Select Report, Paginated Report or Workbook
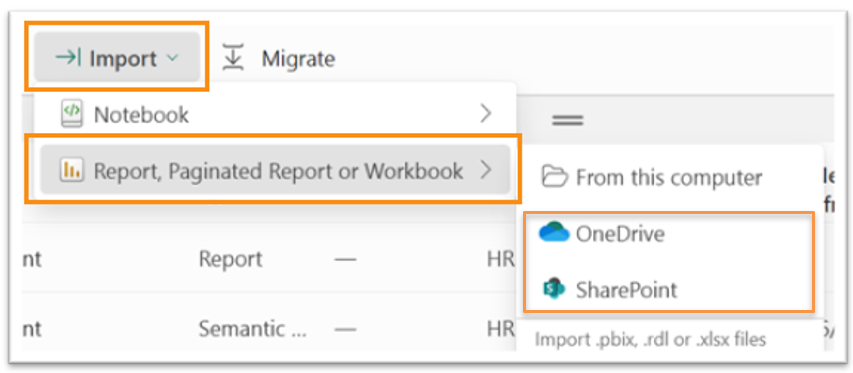This screenshot has width=853, height=373. point(275,170)
